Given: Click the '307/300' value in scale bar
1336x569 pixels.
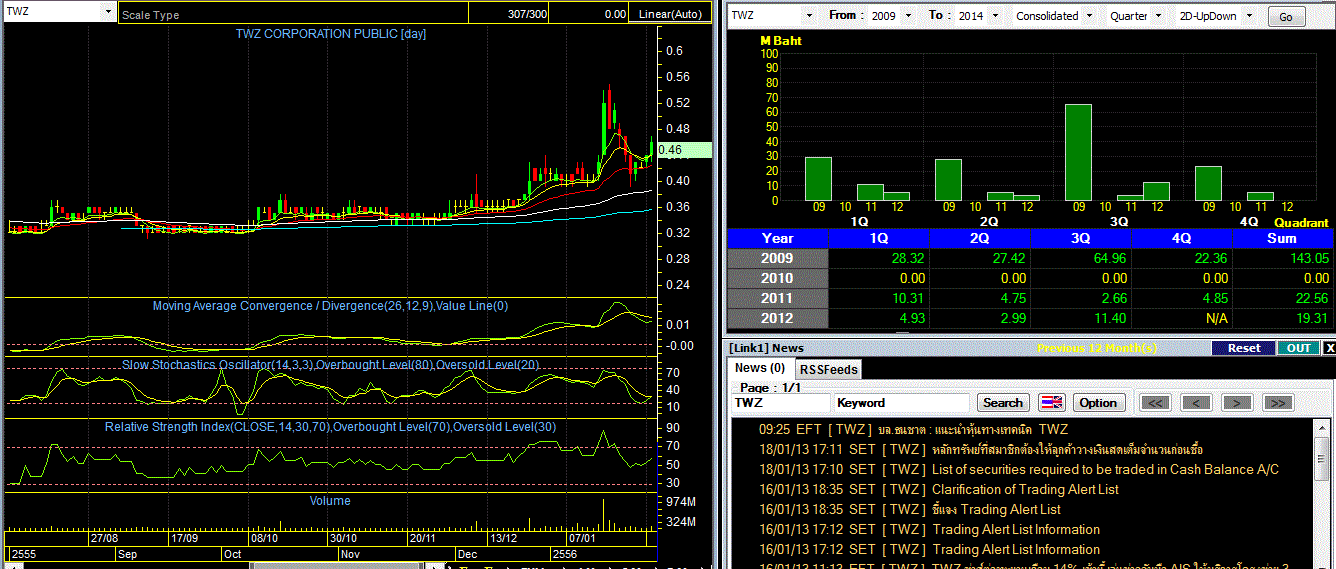Looking at the screenshot, I should point(527,15).
